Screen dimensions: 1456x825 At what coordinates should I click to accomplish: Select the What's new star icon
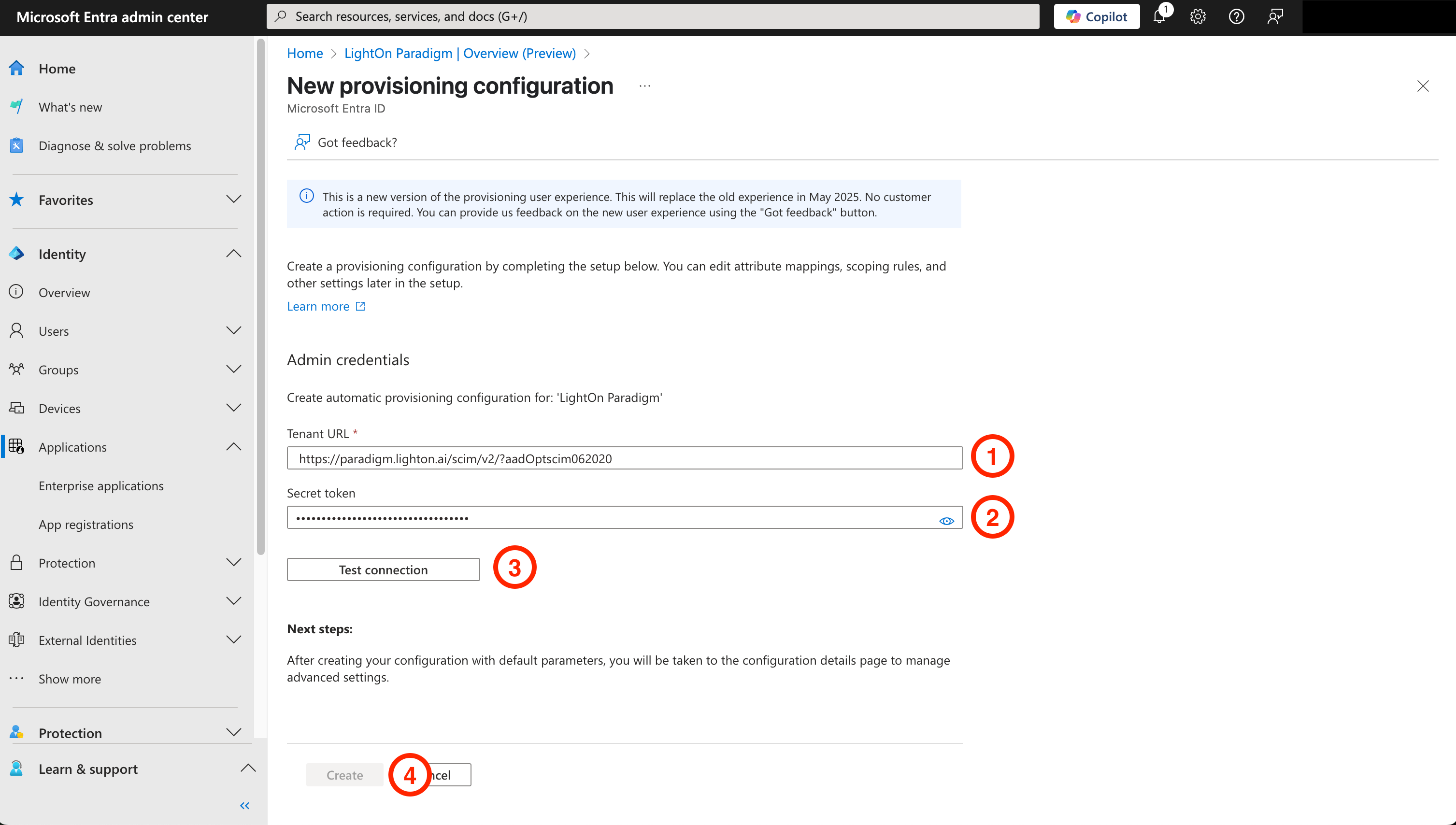pos(16,106)
